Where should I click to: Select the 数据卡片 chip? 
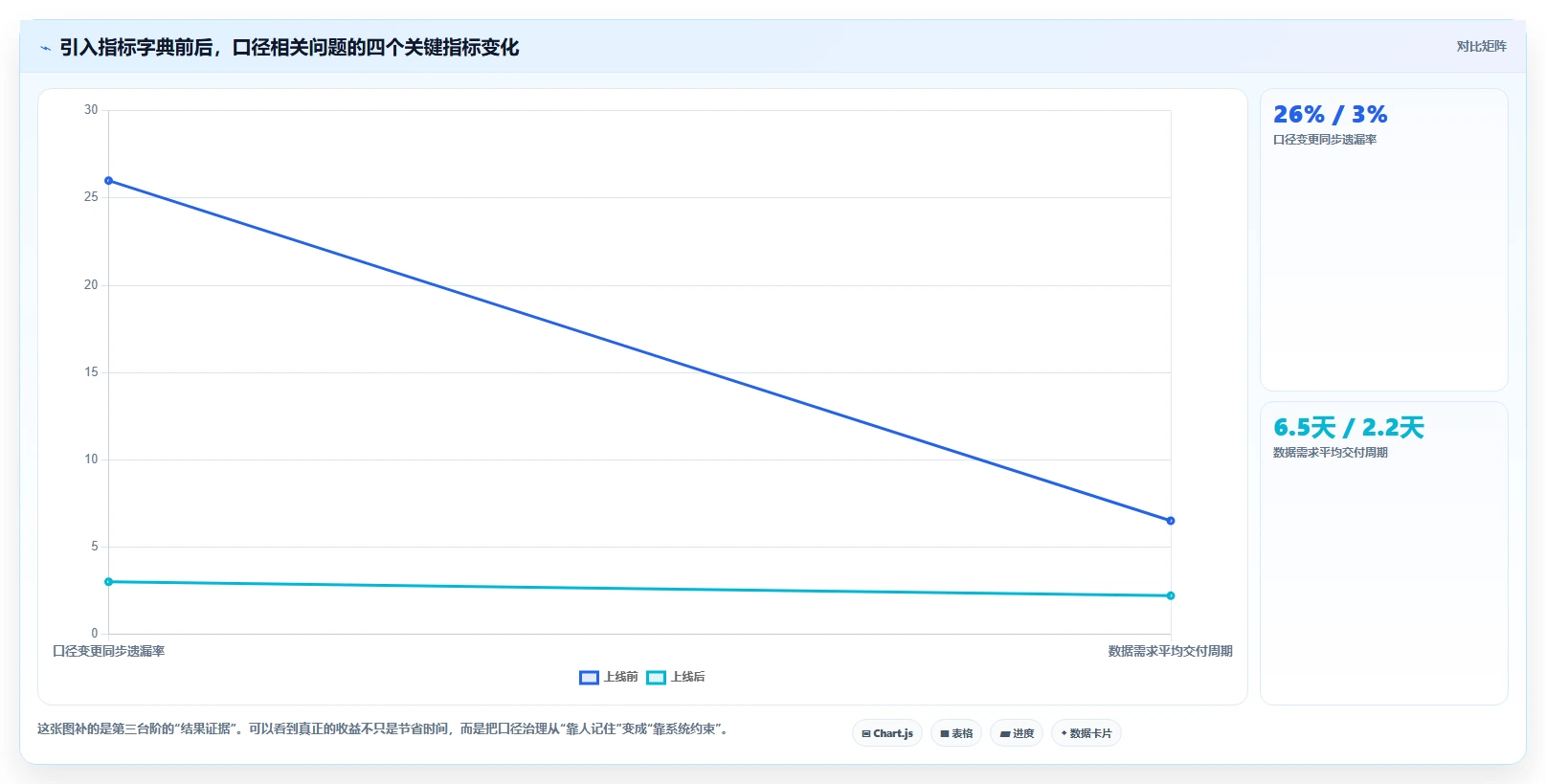pyautogui.click(x=1087, y=733)
